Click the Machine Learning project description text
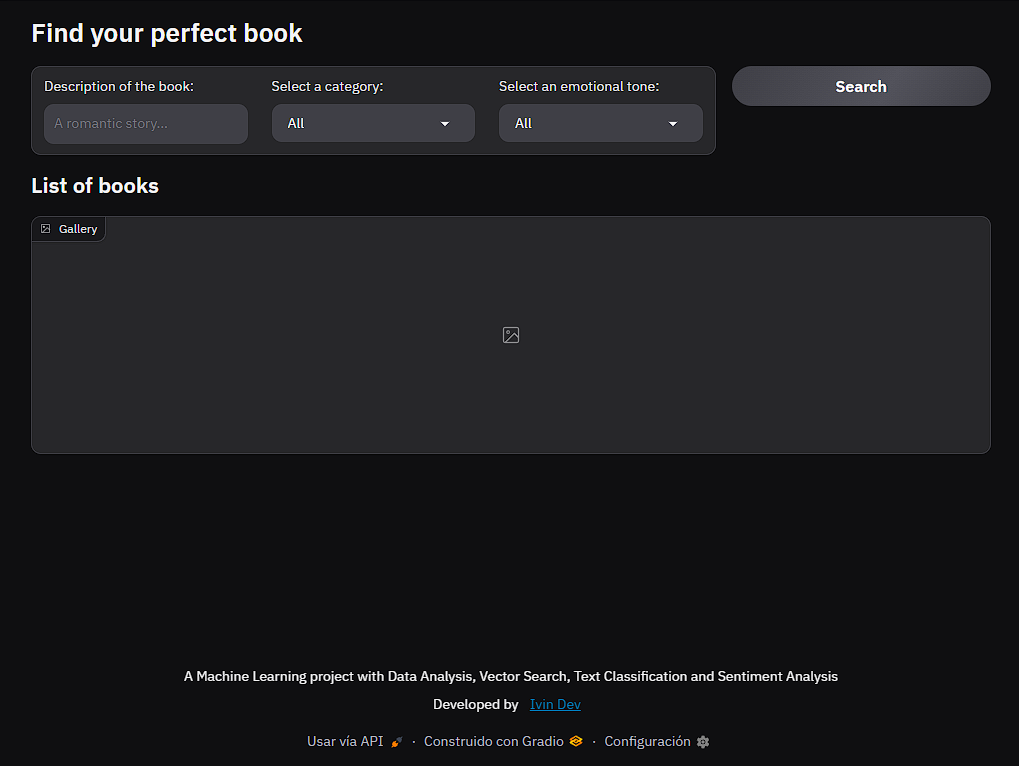The image size is (1019, 766). [511, 676]
